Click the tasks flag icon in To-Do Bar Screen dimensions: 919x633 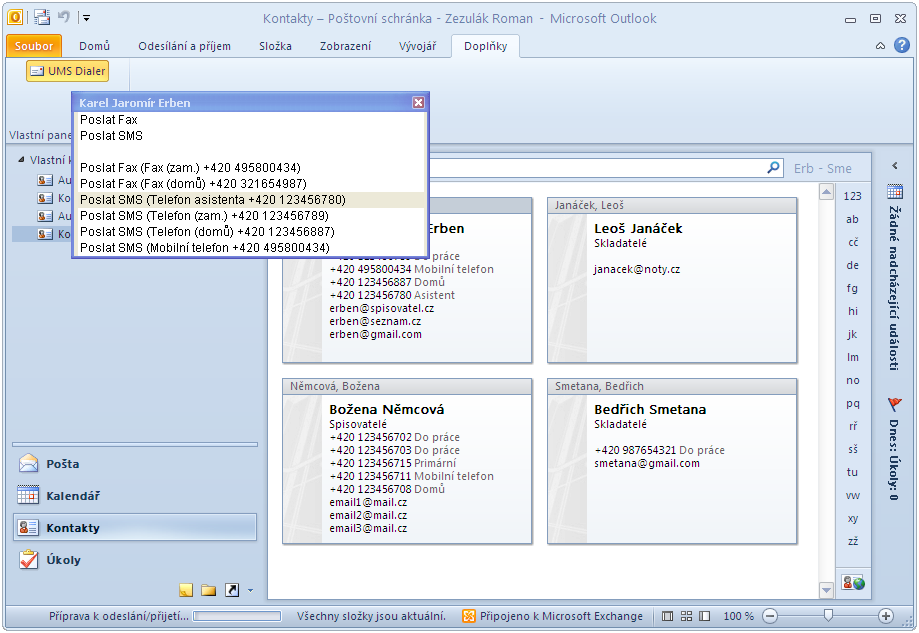[x=895, y=404]
